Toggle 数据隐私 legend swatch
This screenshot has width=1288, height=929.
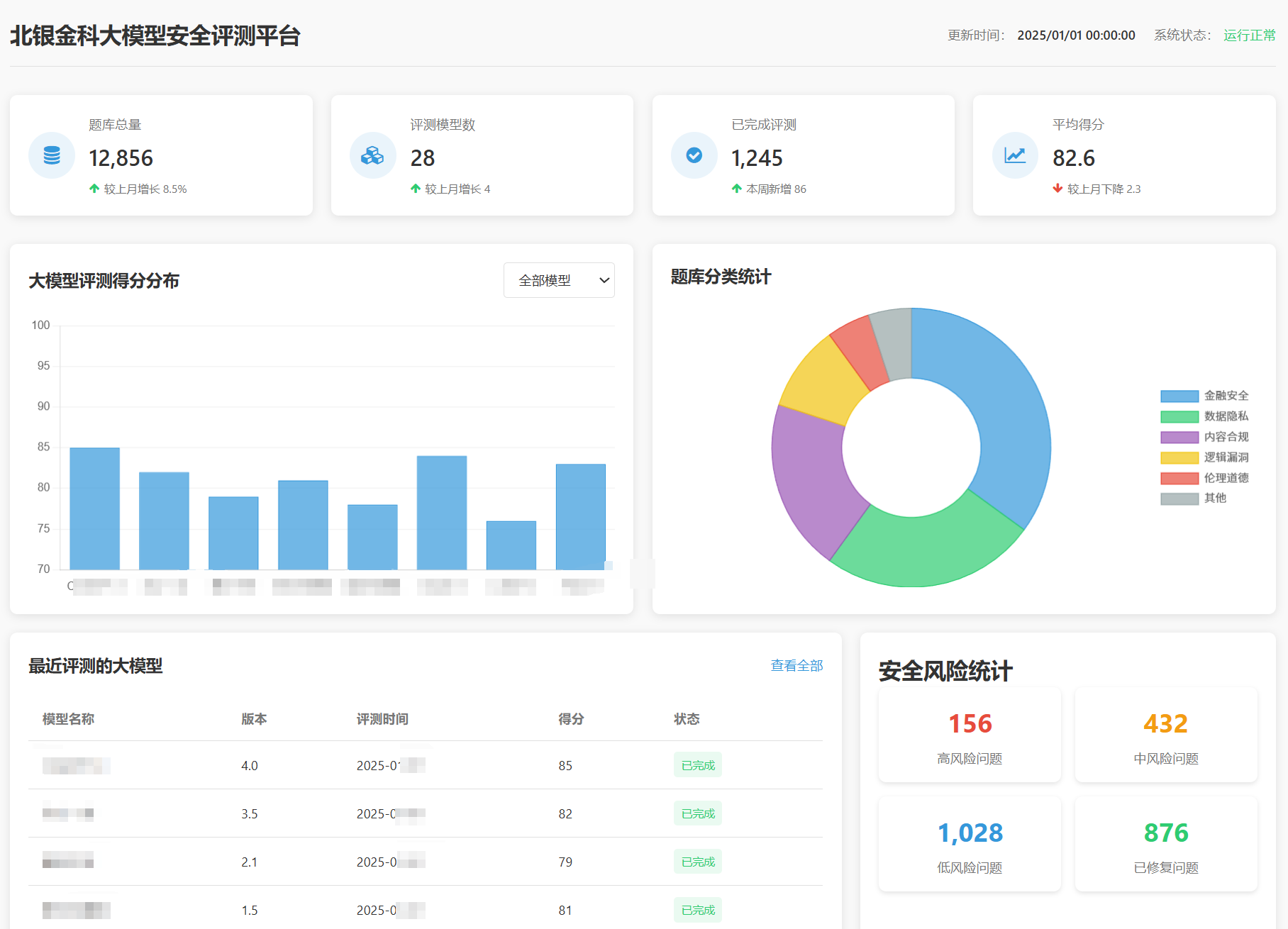click(1179, 416)
